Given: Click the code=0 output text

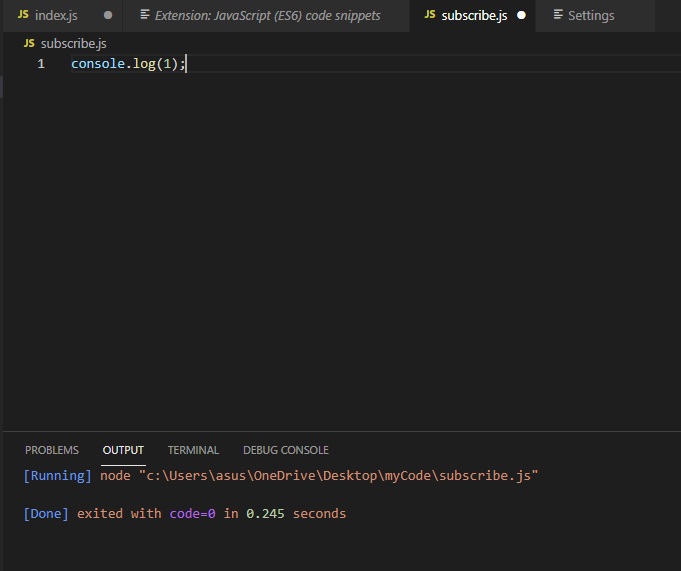Looking at the screenshot, I should tap(192, 514).
